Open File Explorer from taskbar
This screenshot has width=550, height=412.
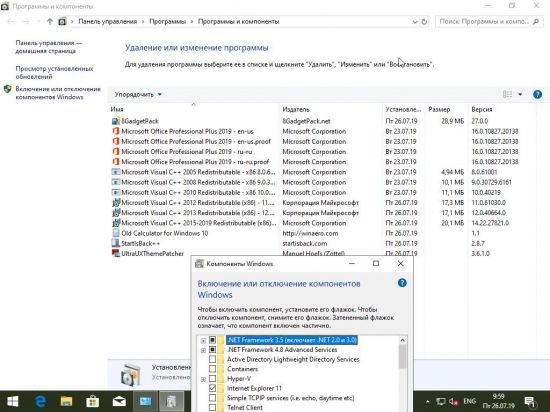pos(66,401)
